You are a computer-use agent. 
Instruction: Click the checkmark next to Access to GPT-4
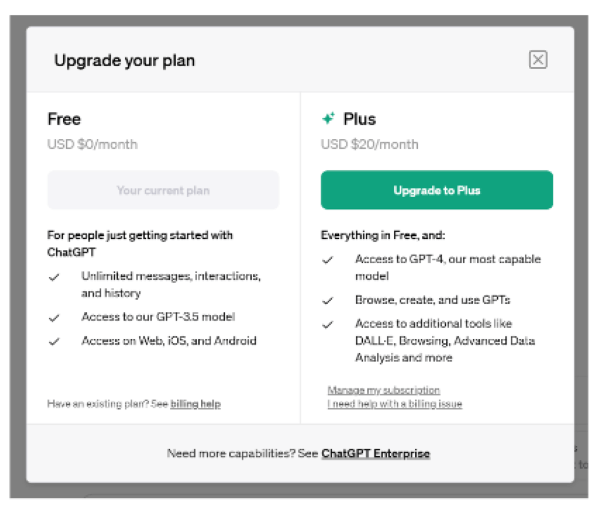328,260
